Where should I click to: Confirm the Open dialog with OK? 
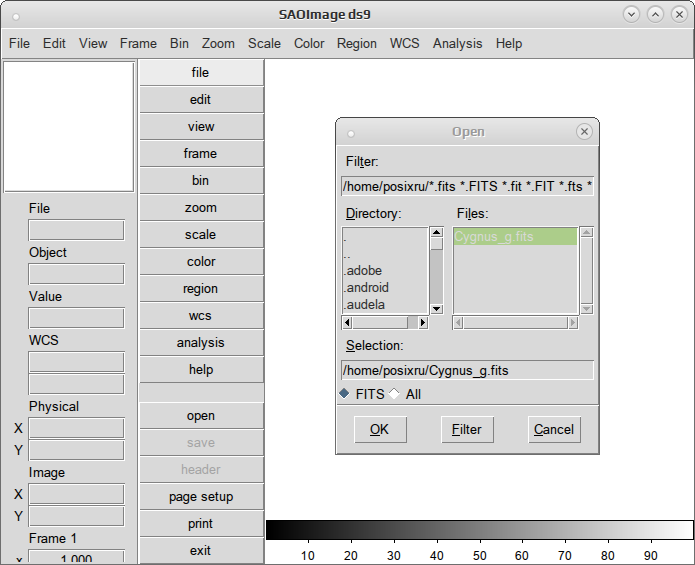pyautogui.click(x=380, y=429)
